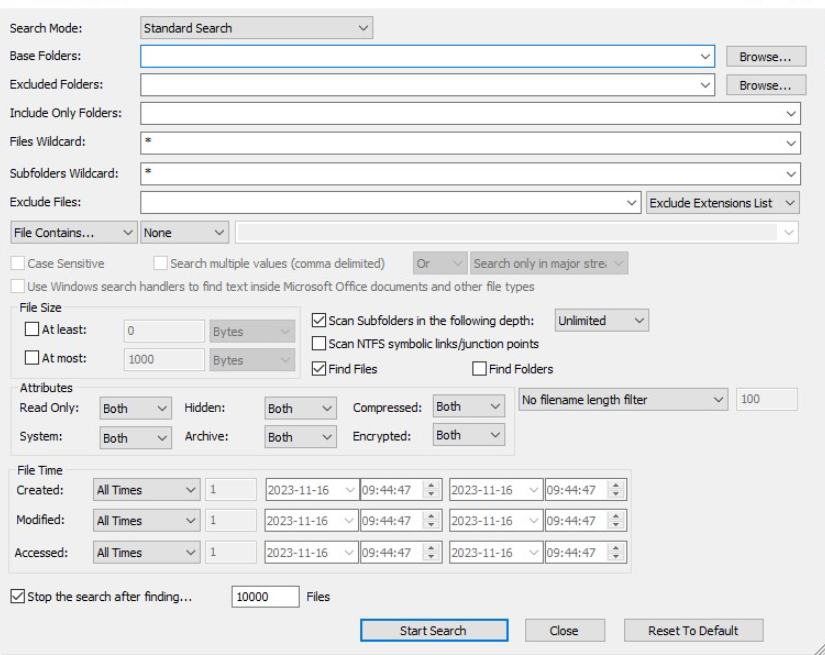This screenshot has height=655, width=825.
Task: Click the Accessed time count field
Action: click(230, 552)
